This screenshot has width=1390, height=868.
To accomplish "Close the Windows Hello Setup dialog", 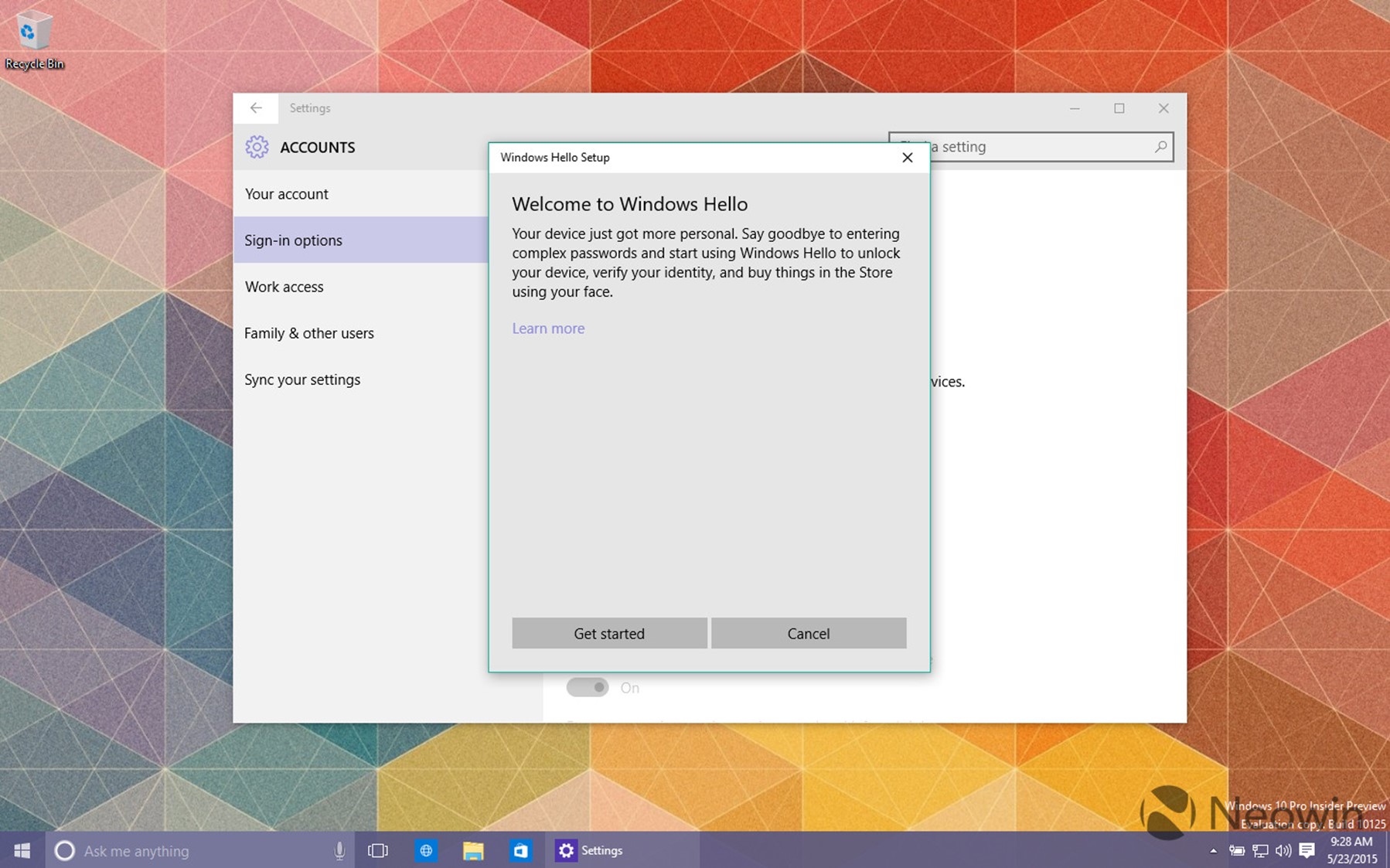I will click(x=907, y=158).
